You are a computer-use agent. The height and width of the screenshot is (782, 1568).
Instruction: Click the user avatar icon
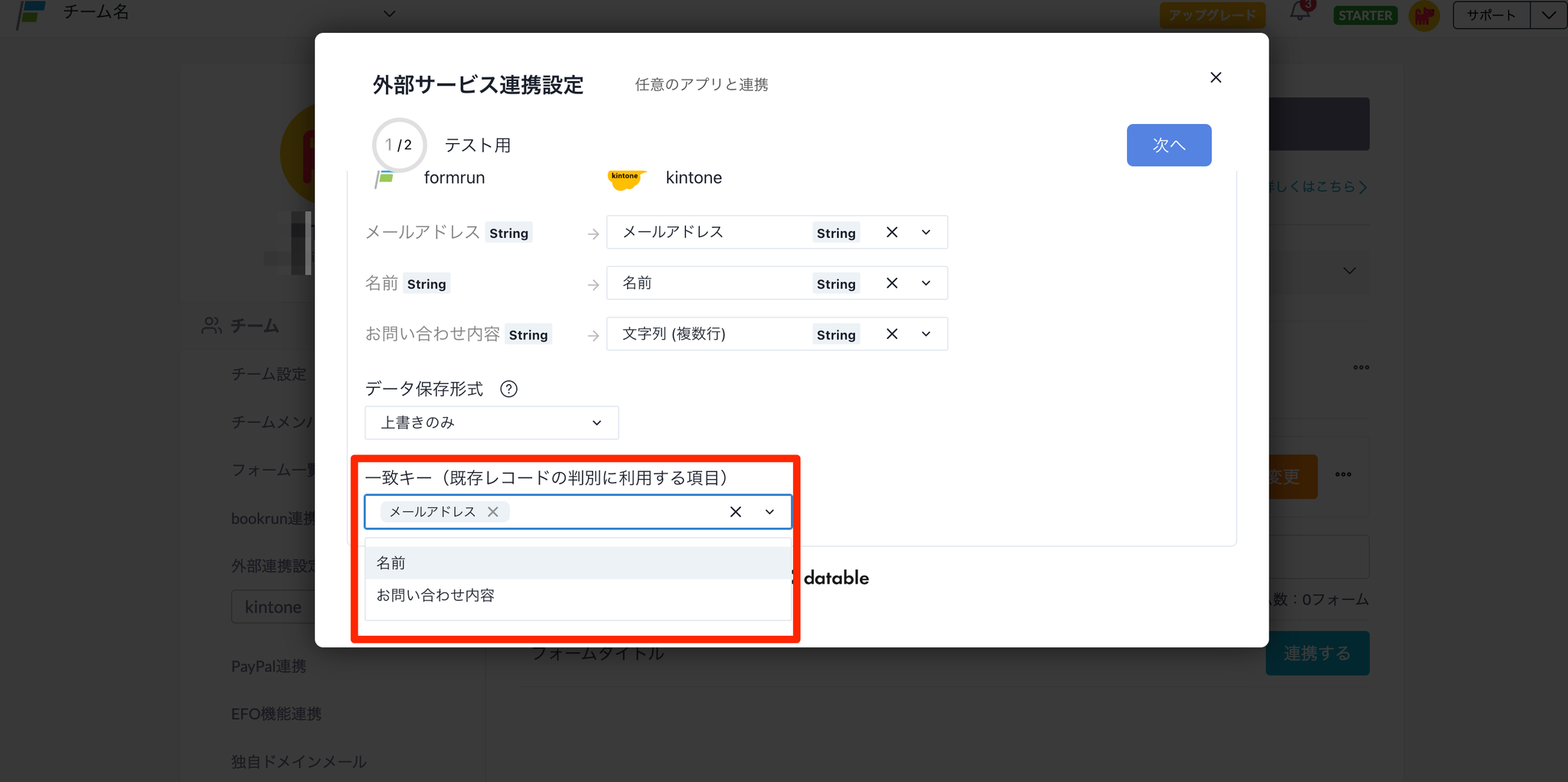tap(1423, 15)
